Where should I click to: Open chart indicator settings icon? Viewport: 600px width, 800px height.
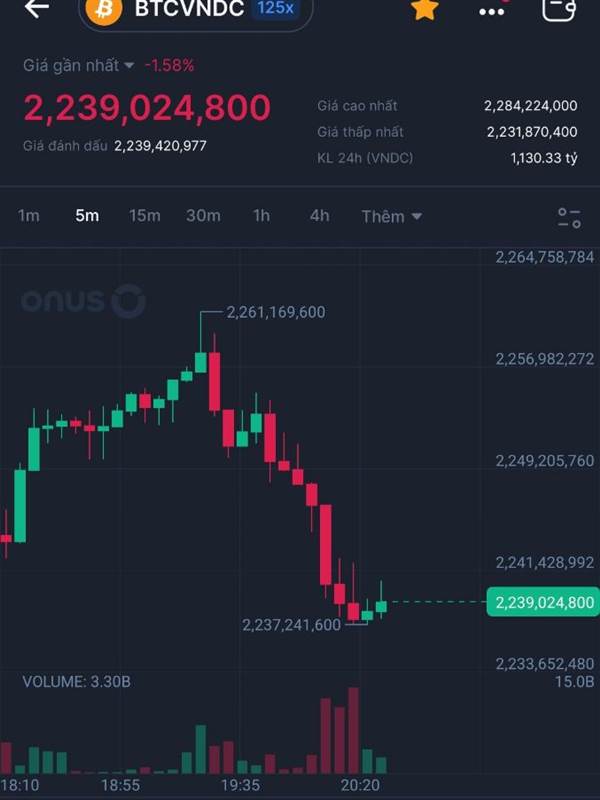[569, 217]
